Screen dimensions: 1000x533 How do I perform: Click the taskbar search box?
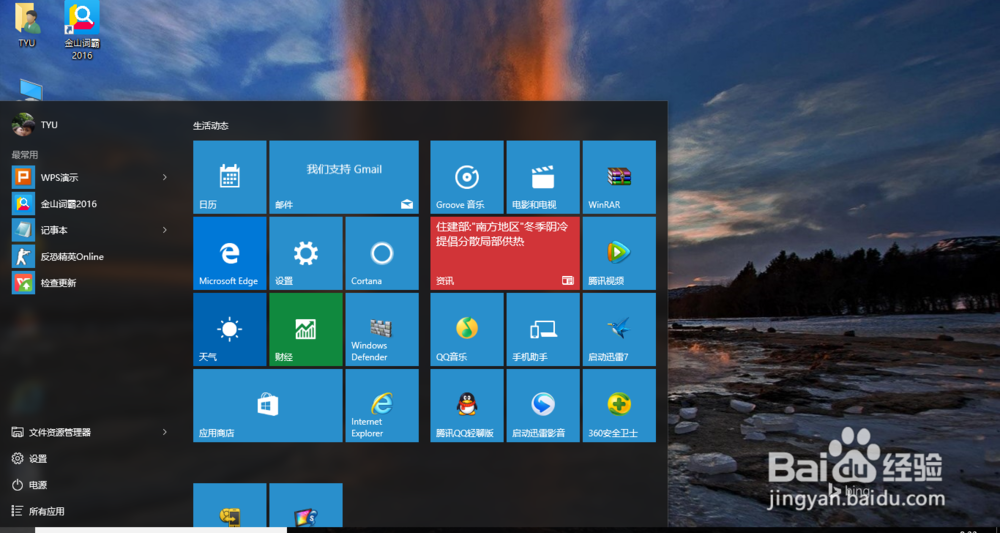coord(161,530)
